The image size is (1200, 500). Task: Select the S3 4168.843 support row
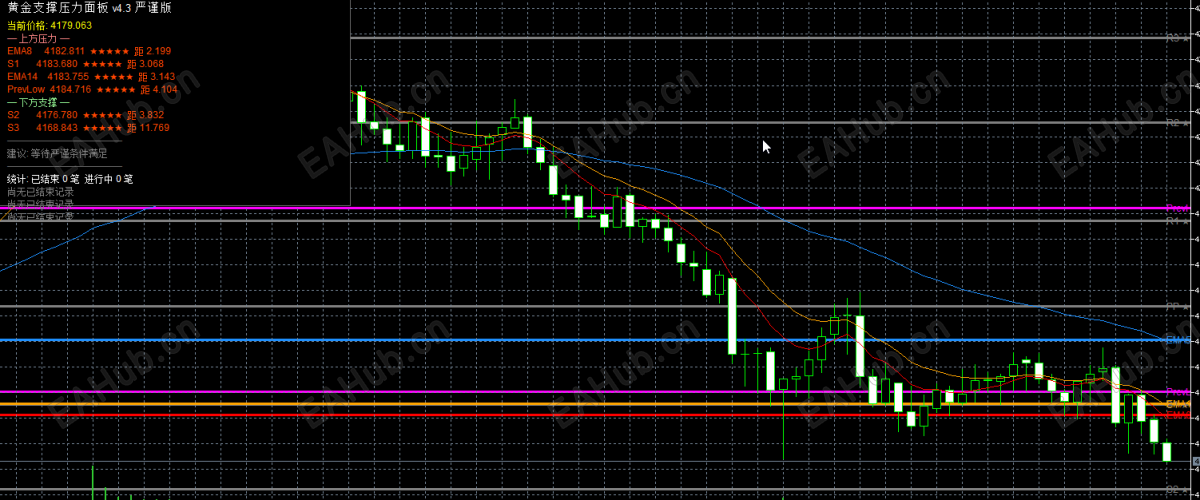(x=88, y=128)
